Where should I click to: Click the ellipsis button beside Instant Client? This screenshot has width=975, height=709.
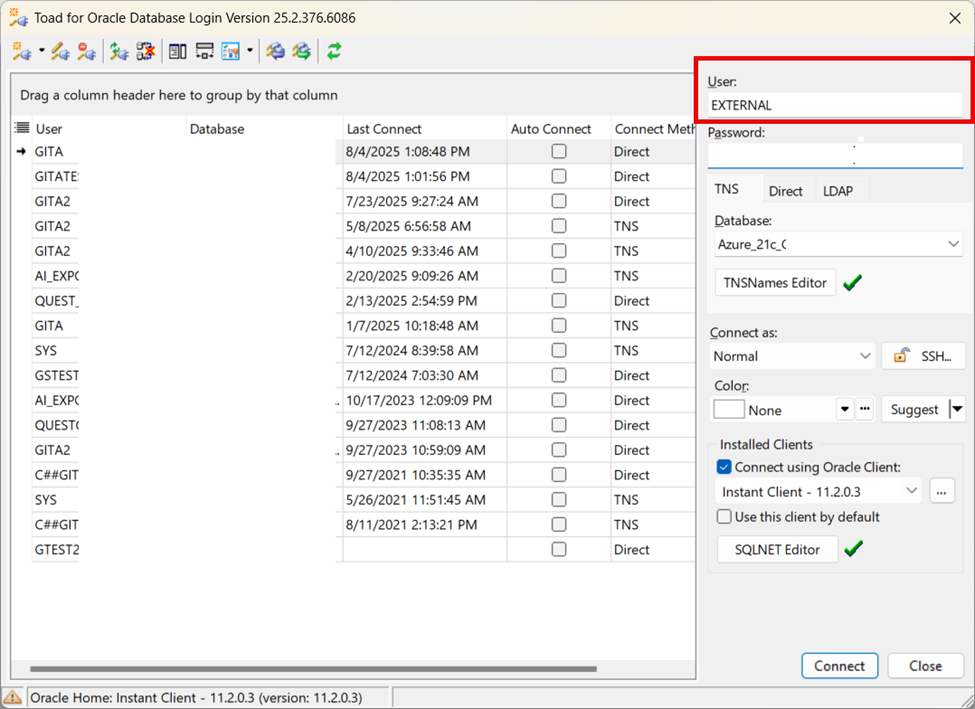click(941, 491)
